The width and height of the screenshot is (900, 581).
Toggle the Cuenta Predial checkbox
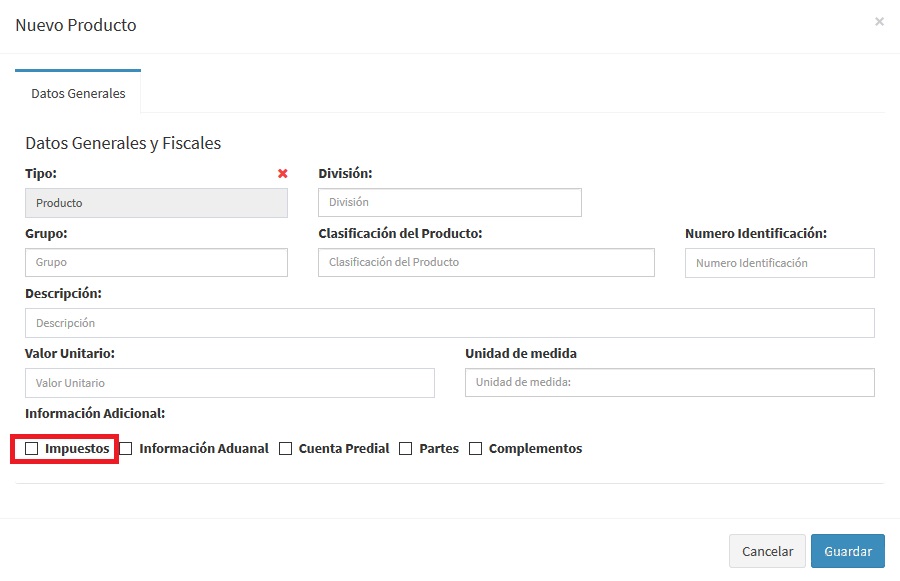[x=286, y=449]
